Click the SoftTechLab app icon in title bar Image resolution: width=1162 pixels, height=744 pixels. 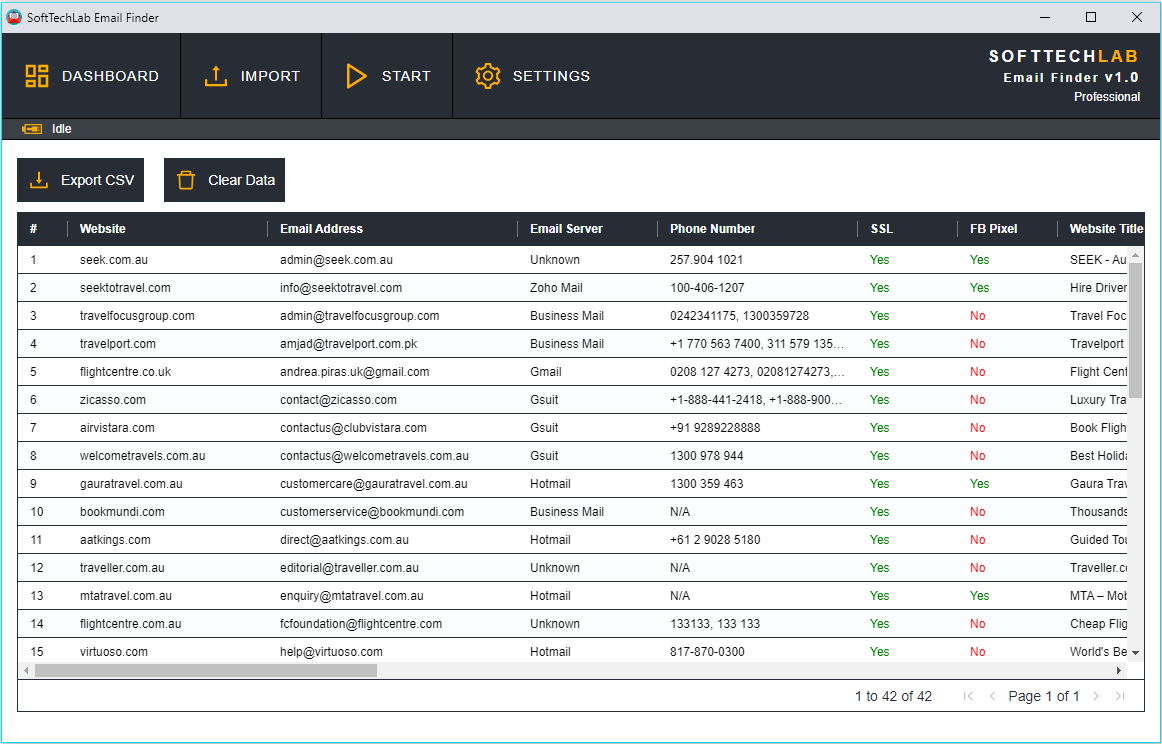click(x=14, y=17)
